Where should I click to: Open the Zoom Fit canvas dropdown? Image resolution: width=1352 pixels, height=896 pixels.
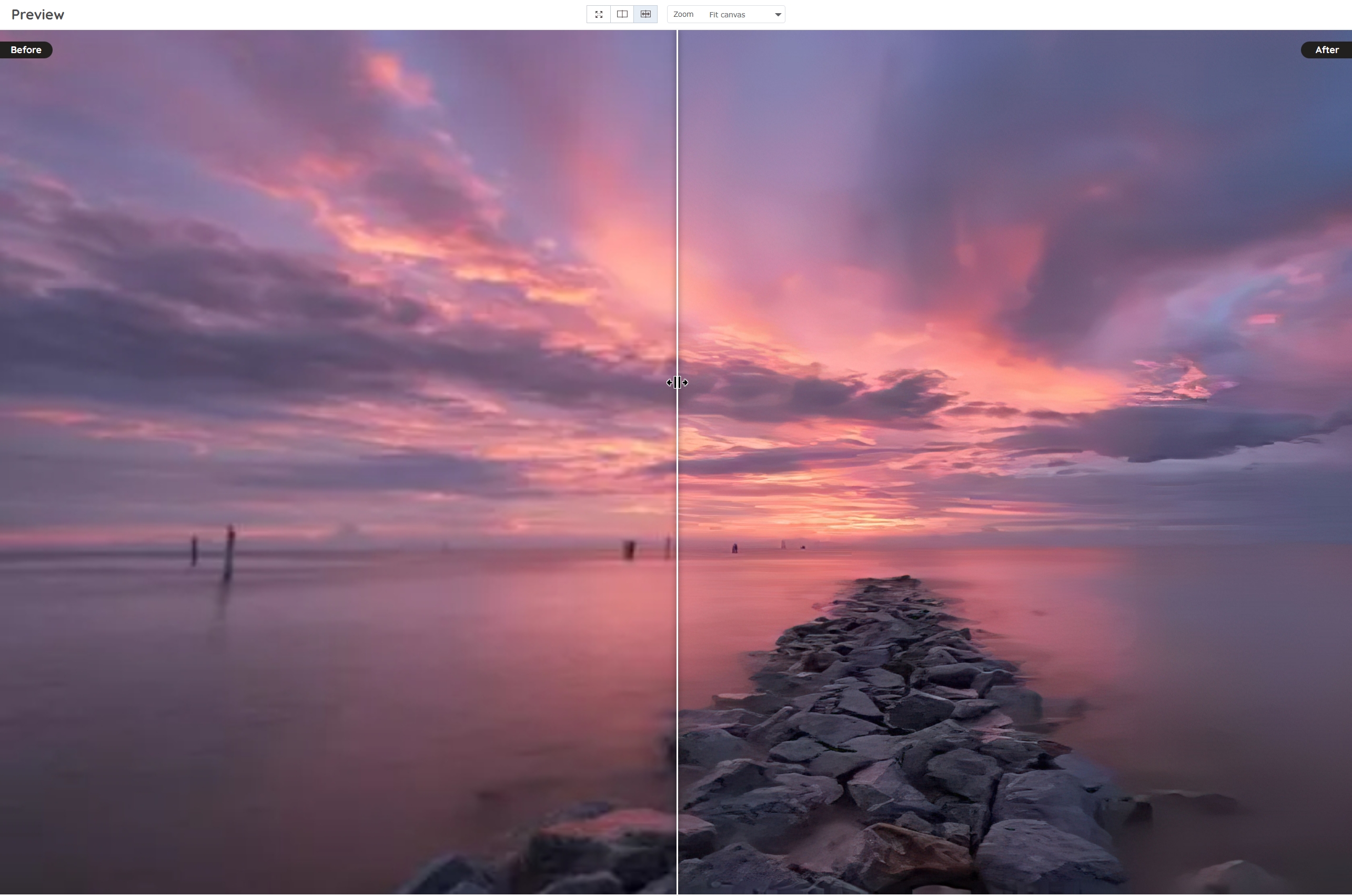point(726,14)
